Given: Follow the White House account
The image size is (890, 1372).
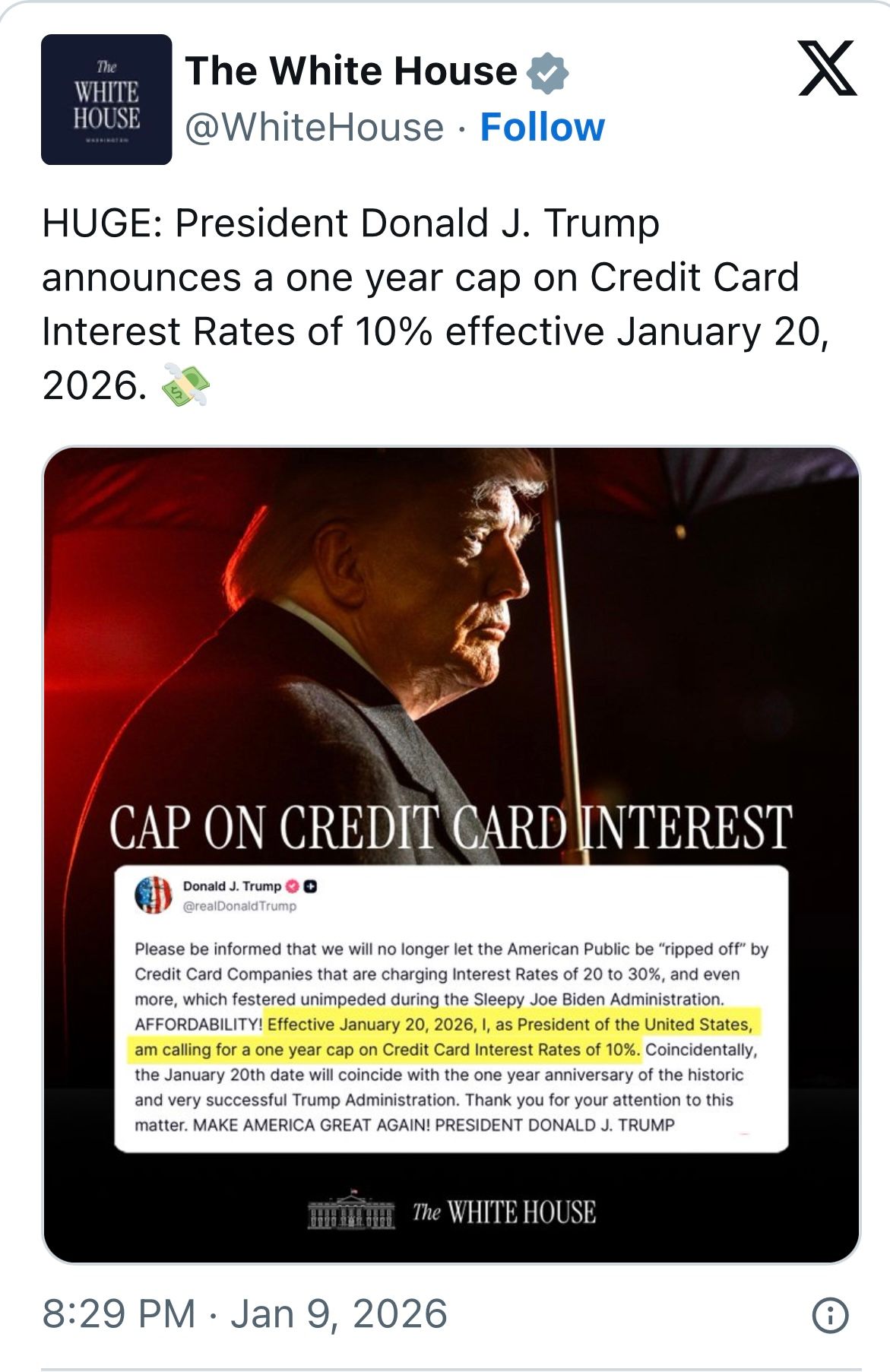Looking at the screenshot, I should 542,127.
